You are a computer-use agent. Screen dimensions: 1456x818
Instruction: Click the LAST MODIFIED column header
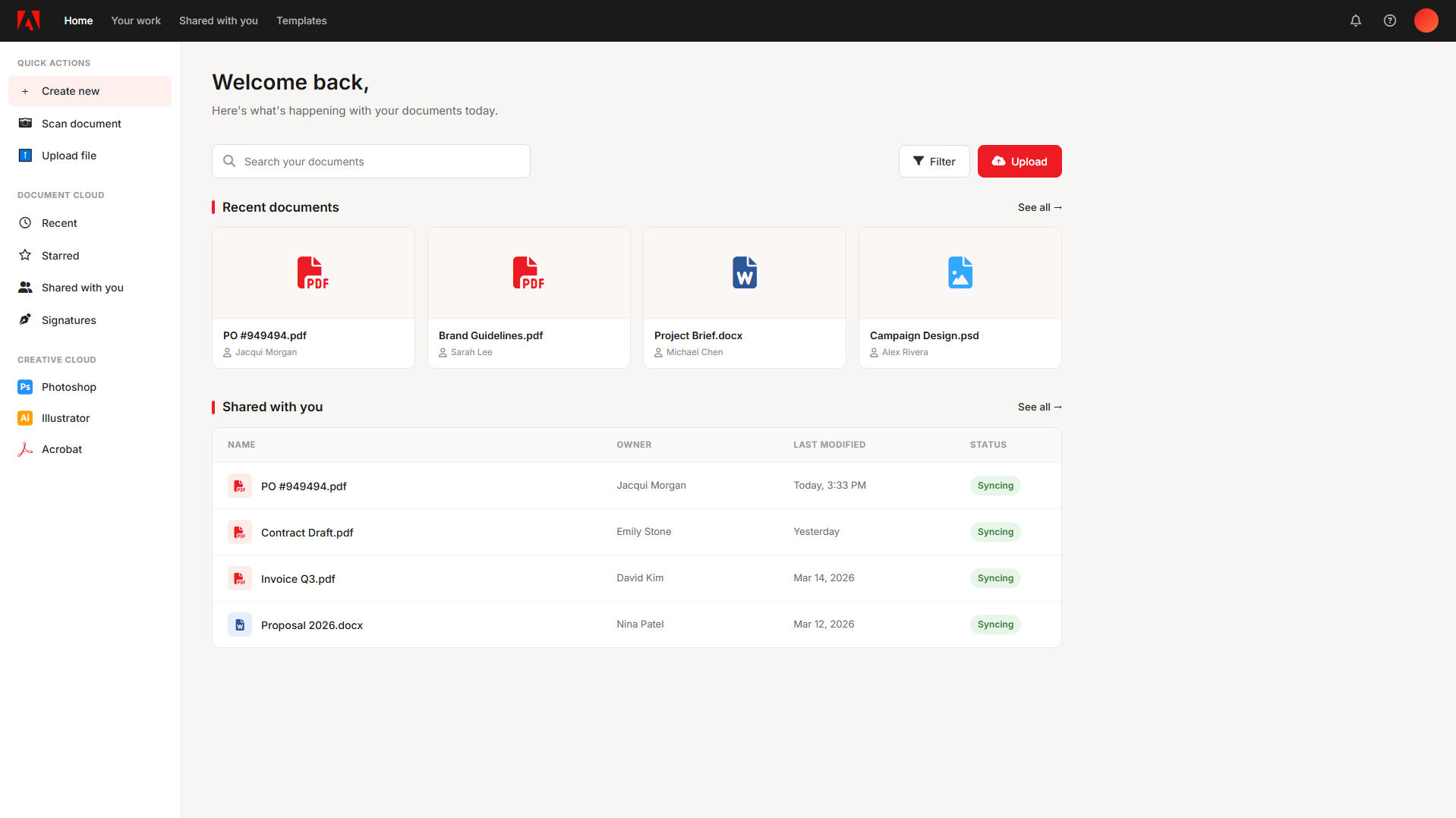[830, 445]
